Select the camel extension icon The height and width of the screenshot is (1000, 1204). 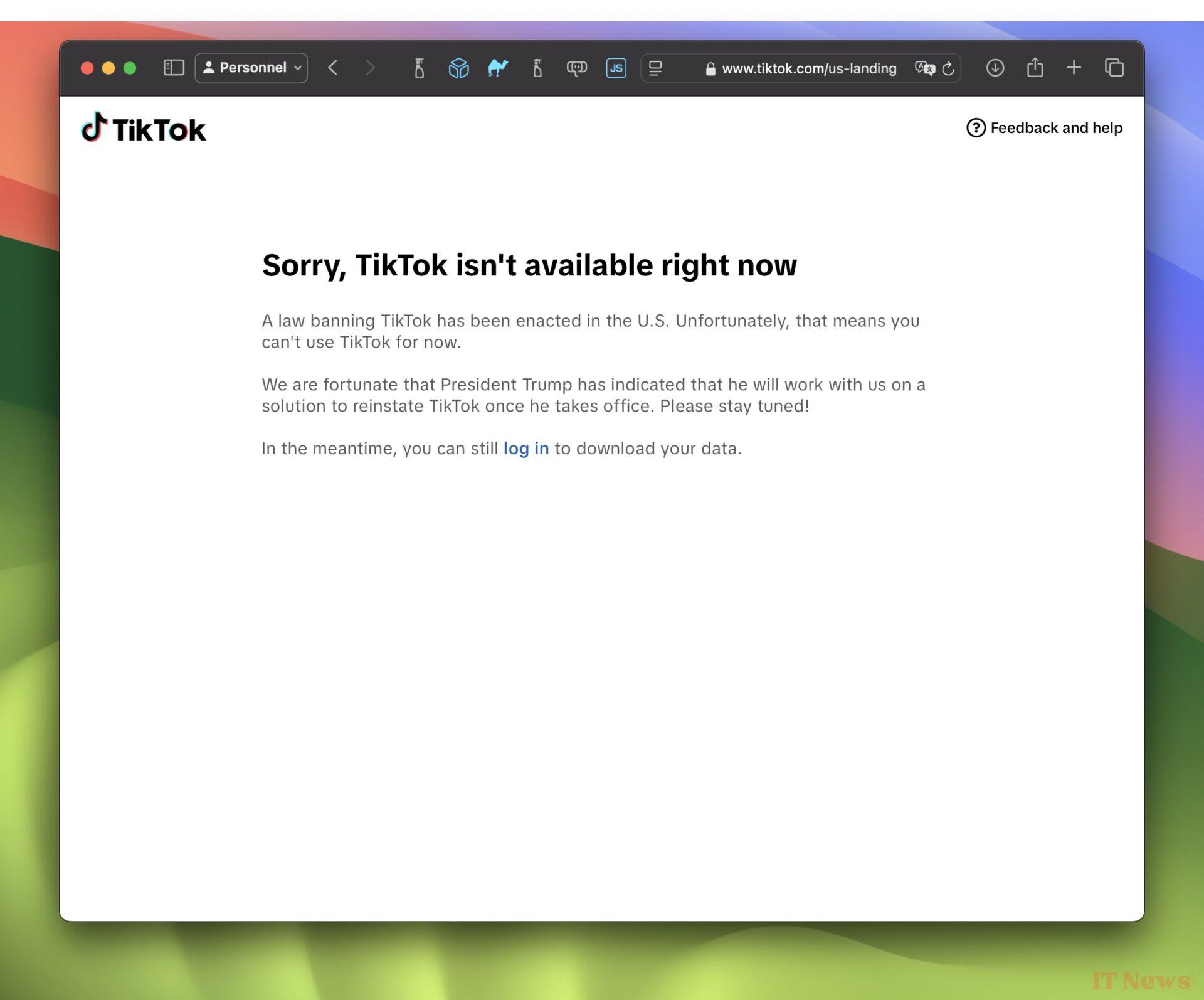click(497, 68)
